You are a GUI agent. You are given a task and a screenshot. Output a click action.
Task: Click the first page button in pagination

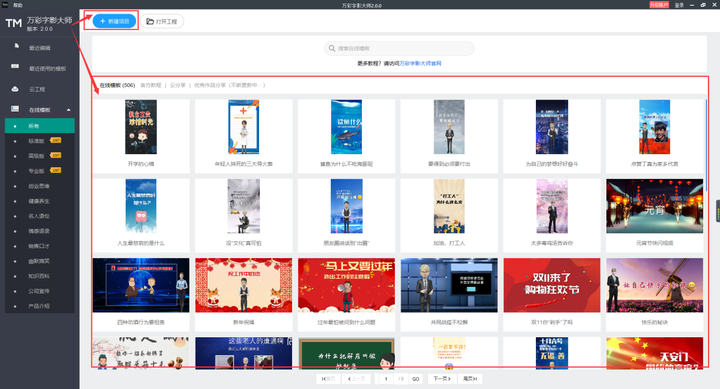(328, 379)
